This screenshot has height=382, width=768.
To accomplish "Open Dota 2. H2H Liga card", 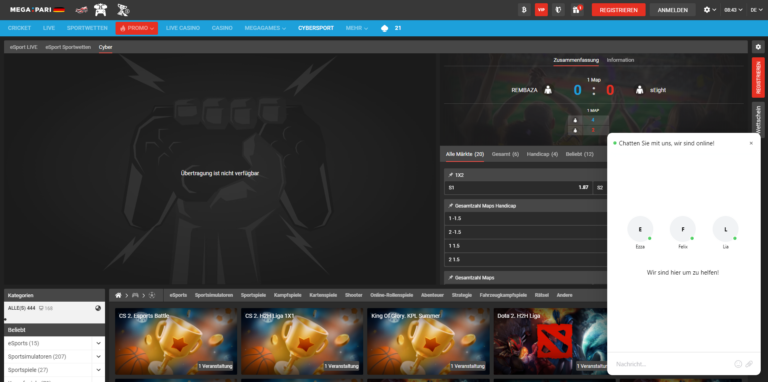I will click(551, 341).
